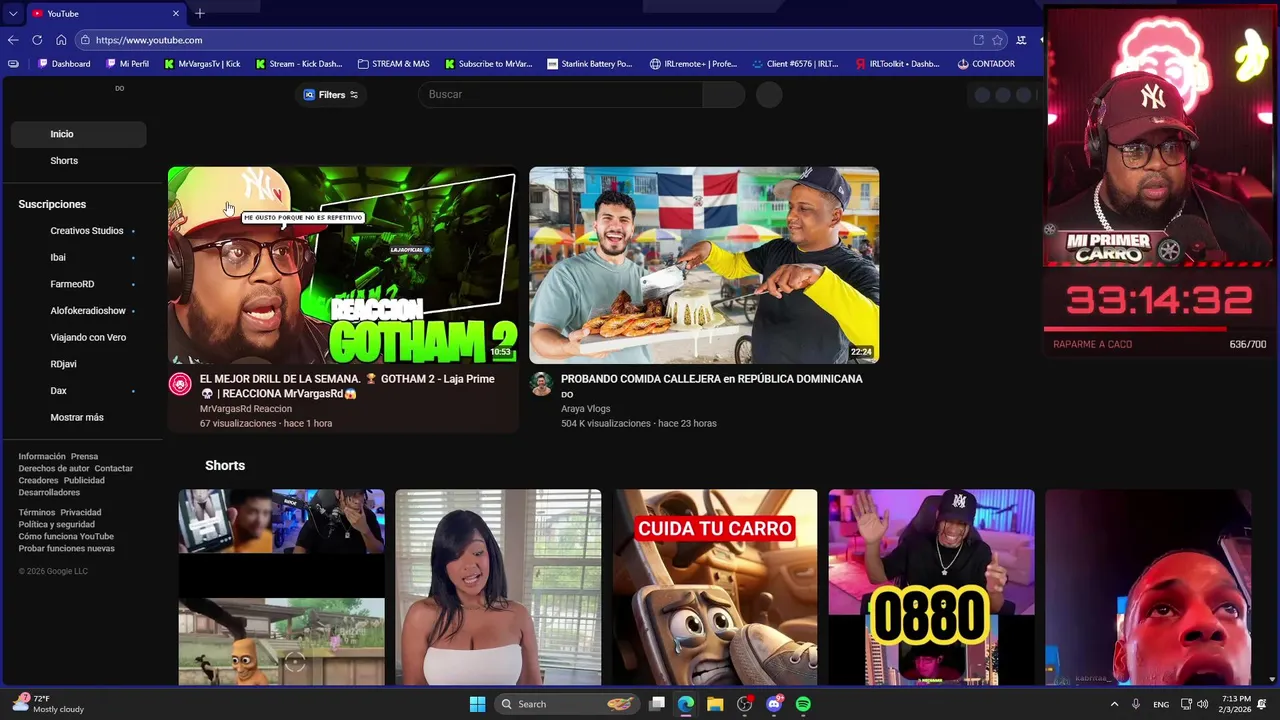This screenshot has height=720, width=1280.
Task: Open the Desarrolladores footer link
Action: coord(49,492)
